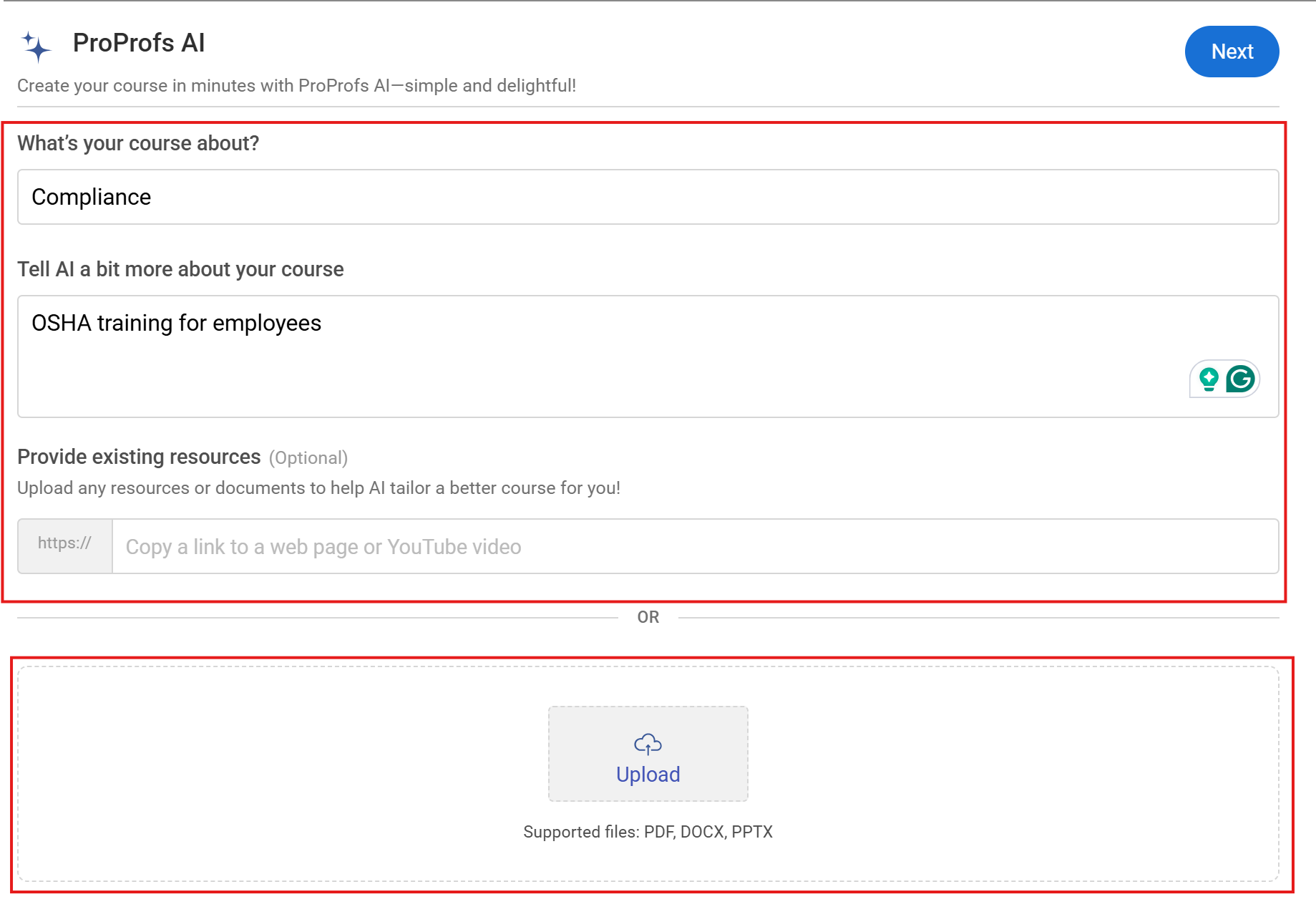Click the Next button
1316x907 pixels.
click(x=1232, y=52)
